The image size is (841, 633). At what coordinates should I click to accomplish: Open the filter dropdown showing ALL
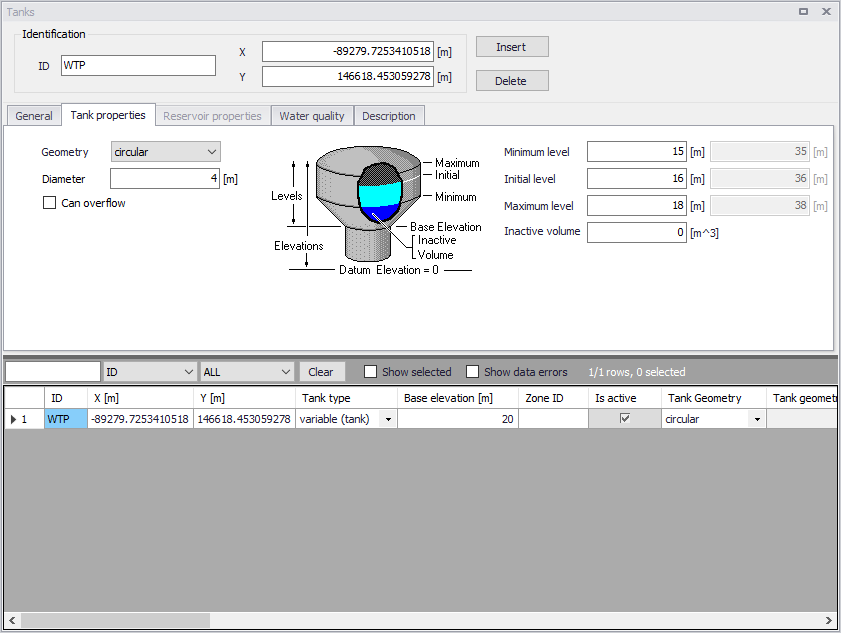(247, 372)
